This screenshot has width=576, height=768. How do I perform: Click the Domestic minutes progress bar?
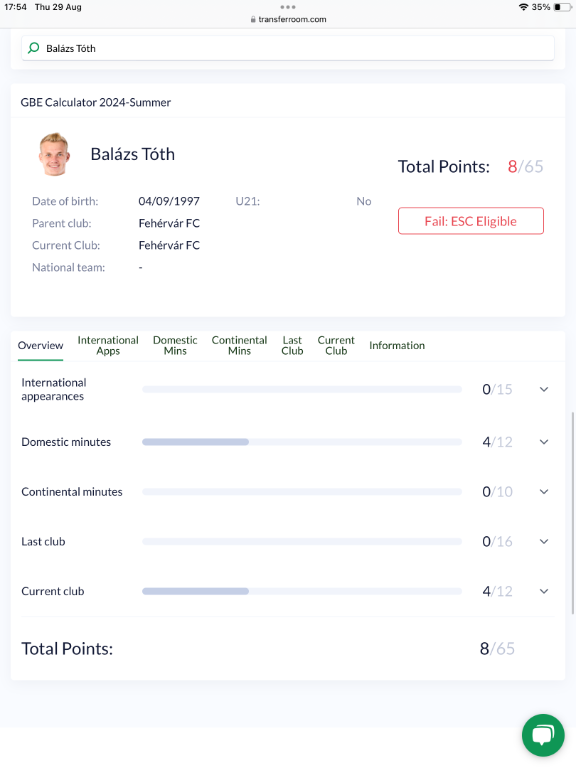[302, 442]
